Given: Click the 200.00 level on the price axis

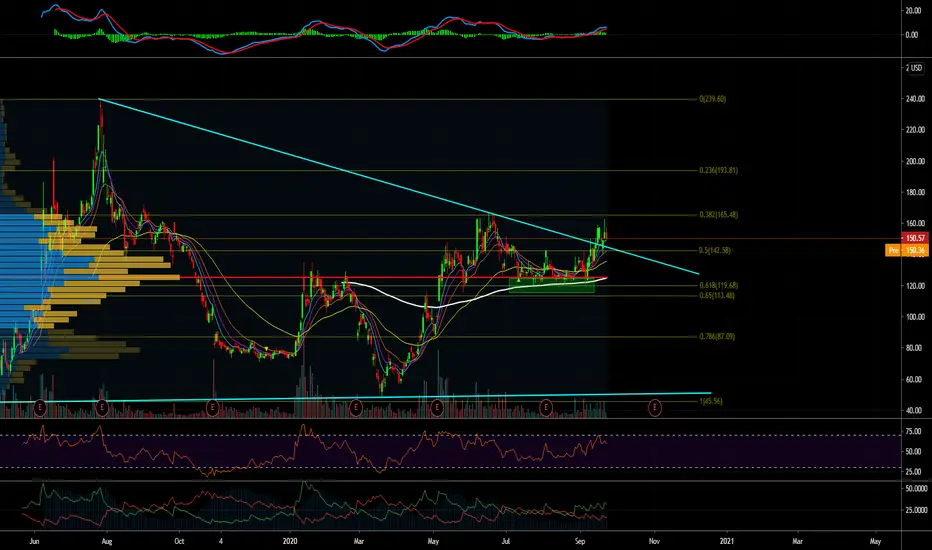Looking at the screenshot, I should click(915, 161).
